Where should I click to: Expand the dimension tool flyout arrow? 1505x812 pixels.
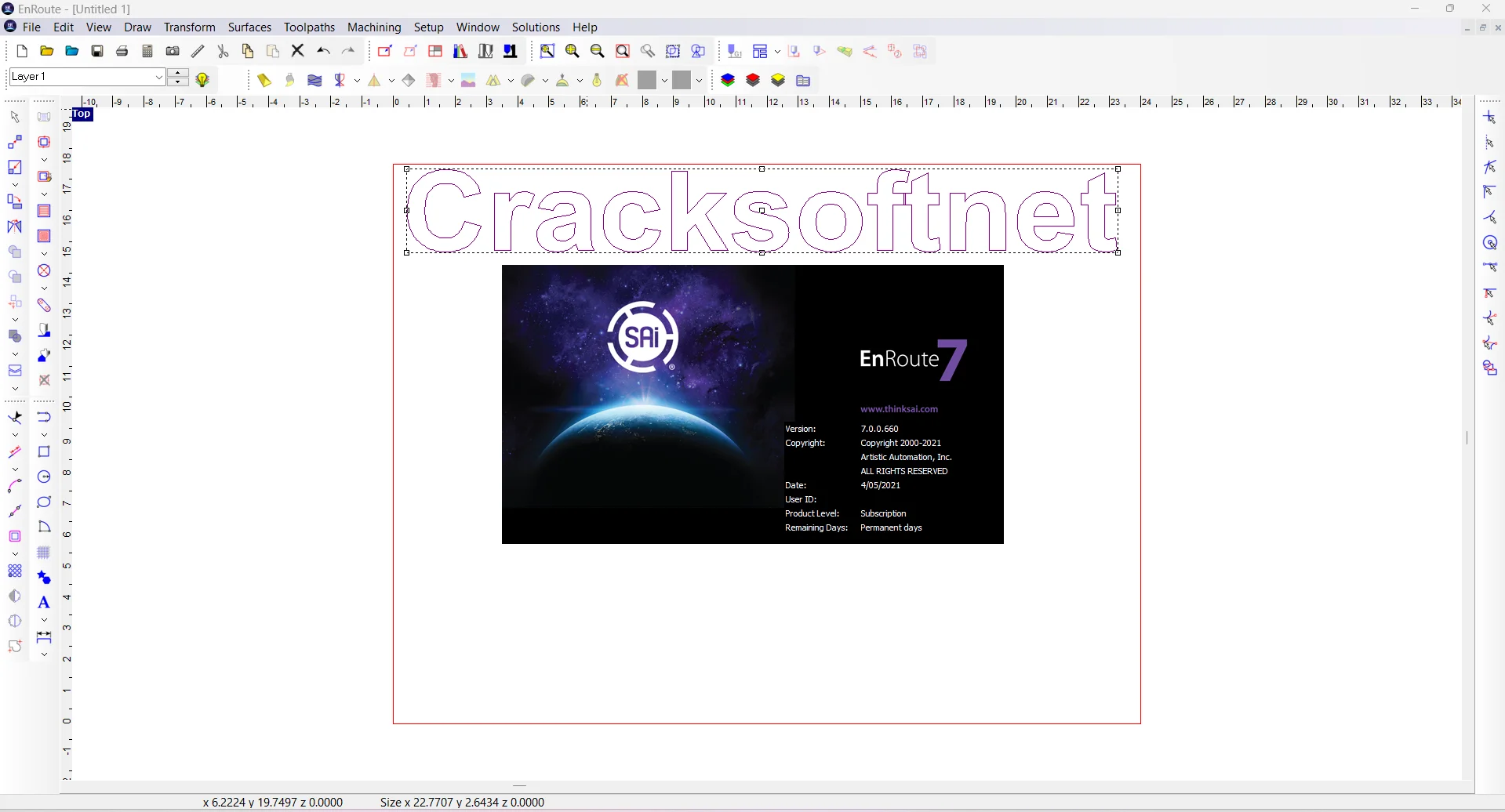pyautogui.click(x=44, y=654)
